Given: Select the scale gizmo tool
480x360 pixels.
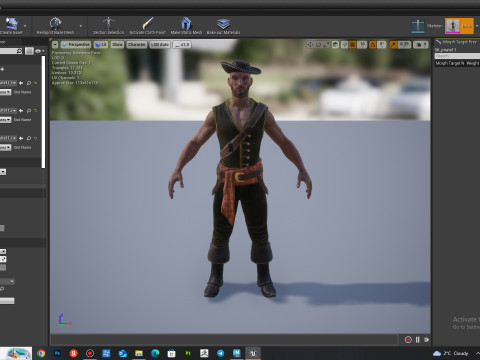Looking at the screenshot, I should (x=326, y=45).
